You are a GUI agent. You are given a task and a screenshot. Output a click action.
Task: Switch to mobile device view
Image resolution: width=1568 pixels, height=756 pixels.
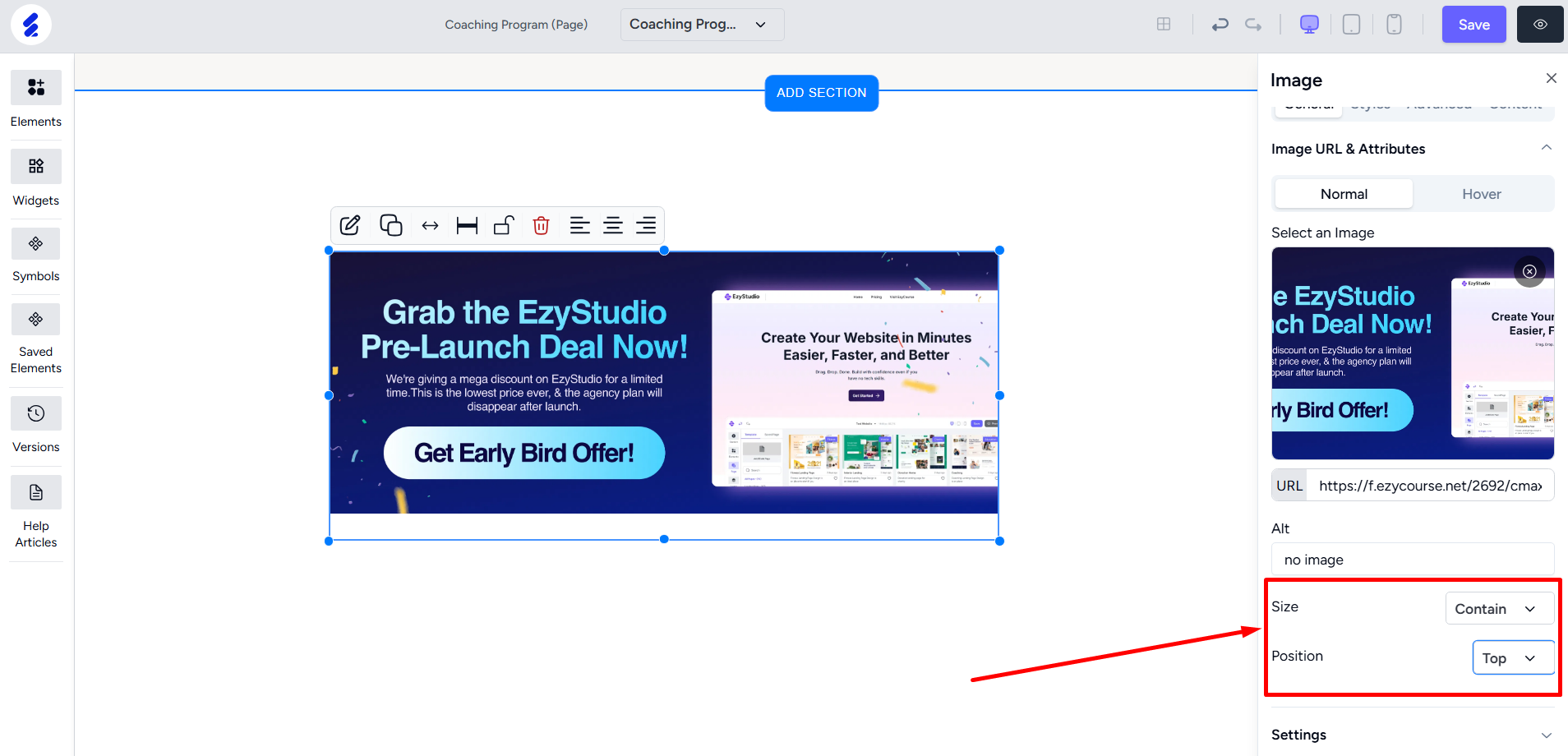pos(1394,24)
